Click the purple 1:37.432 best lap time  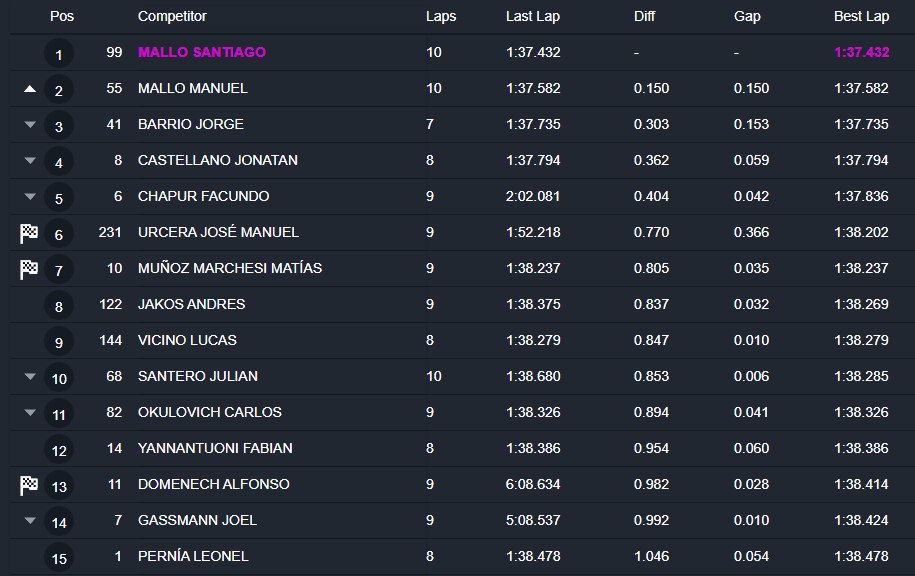point(861,52)
